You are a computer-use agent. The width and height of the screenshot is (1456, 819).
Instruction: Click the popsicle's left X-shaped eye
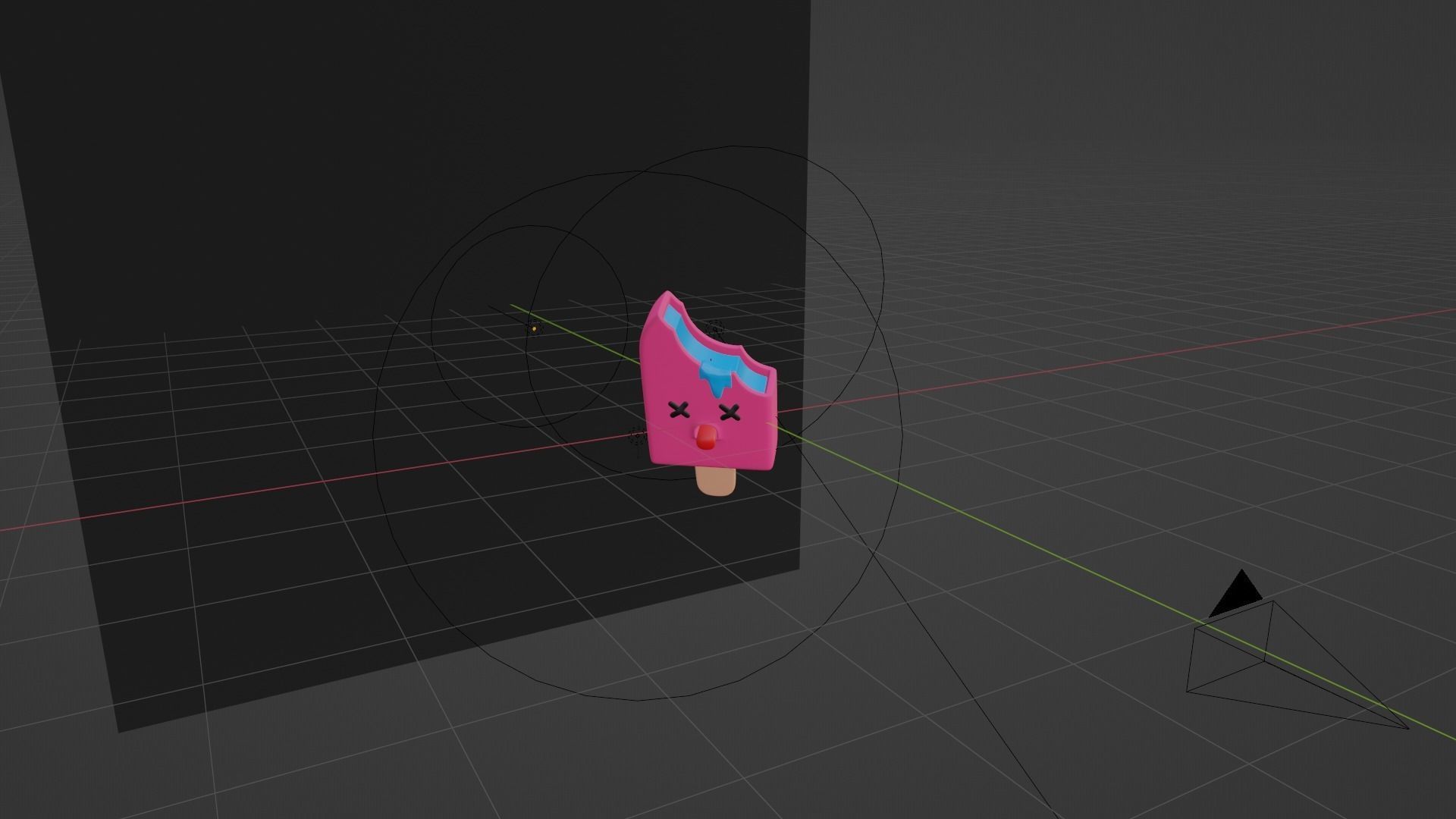pos(679,411)
